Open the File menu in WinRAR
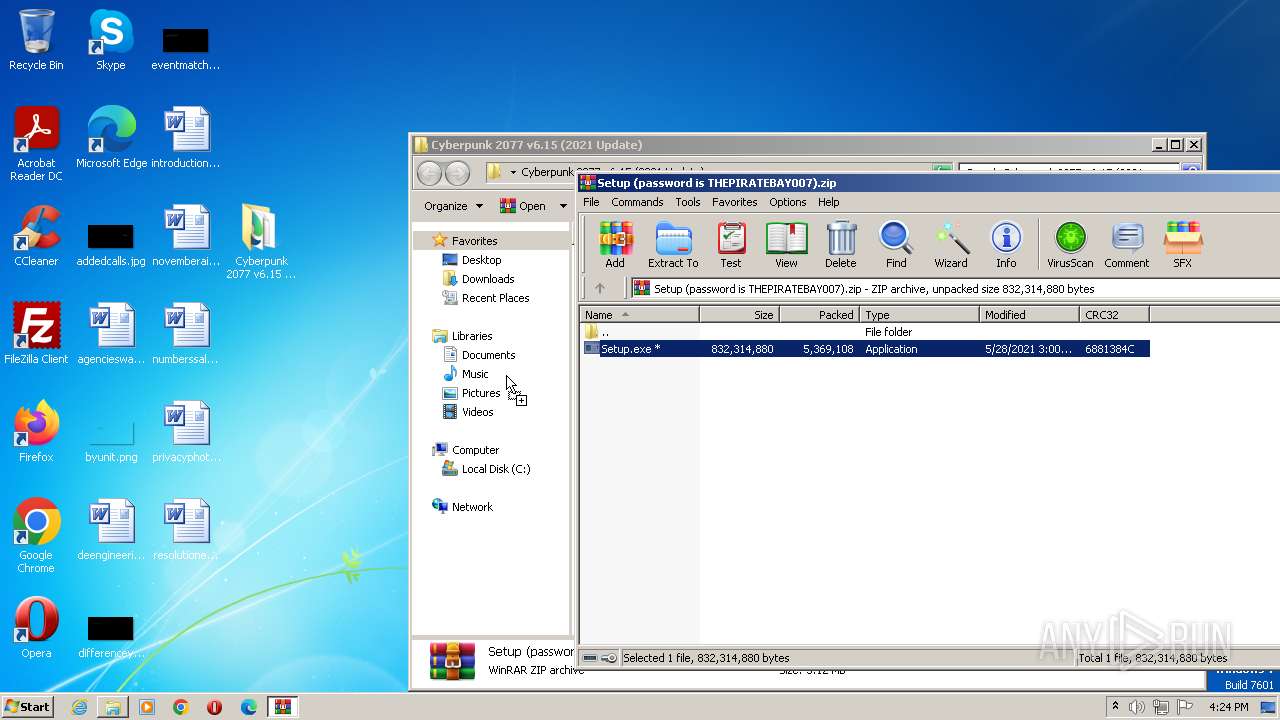The width and height of the screenshot is (1280, 720). click(x=591, y=202)
